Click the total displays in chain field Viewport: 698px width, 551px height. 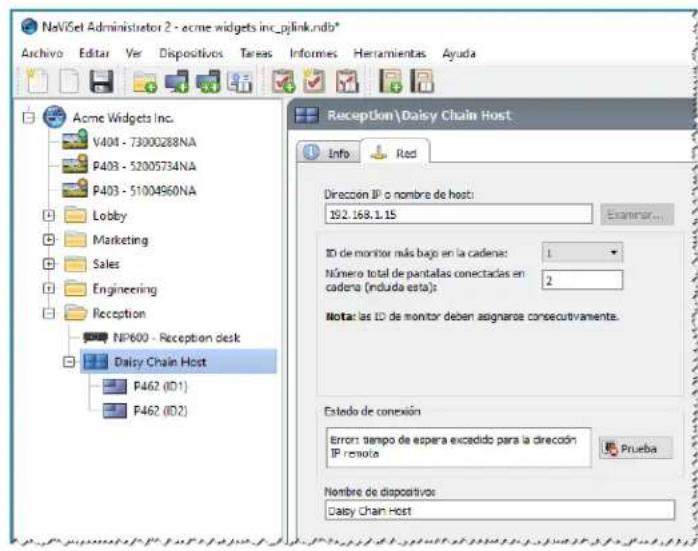(x=582, y=280)
